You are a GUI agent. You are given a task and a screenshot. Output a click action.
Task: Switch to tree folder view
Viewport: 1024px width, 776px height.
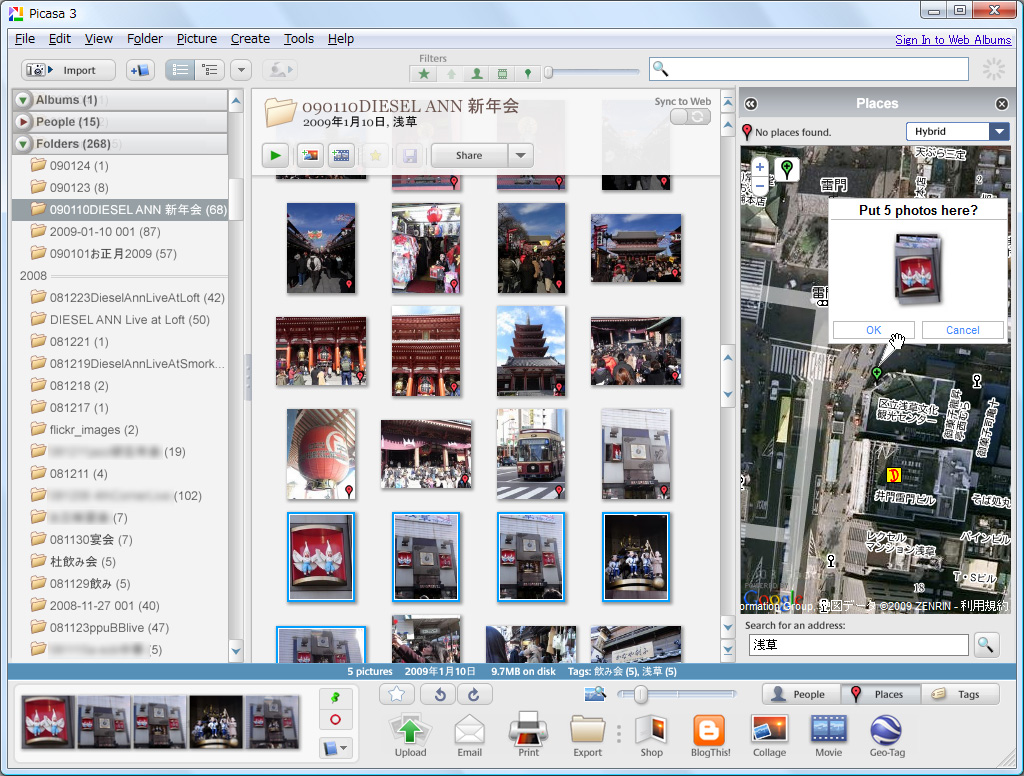point(210,70)
